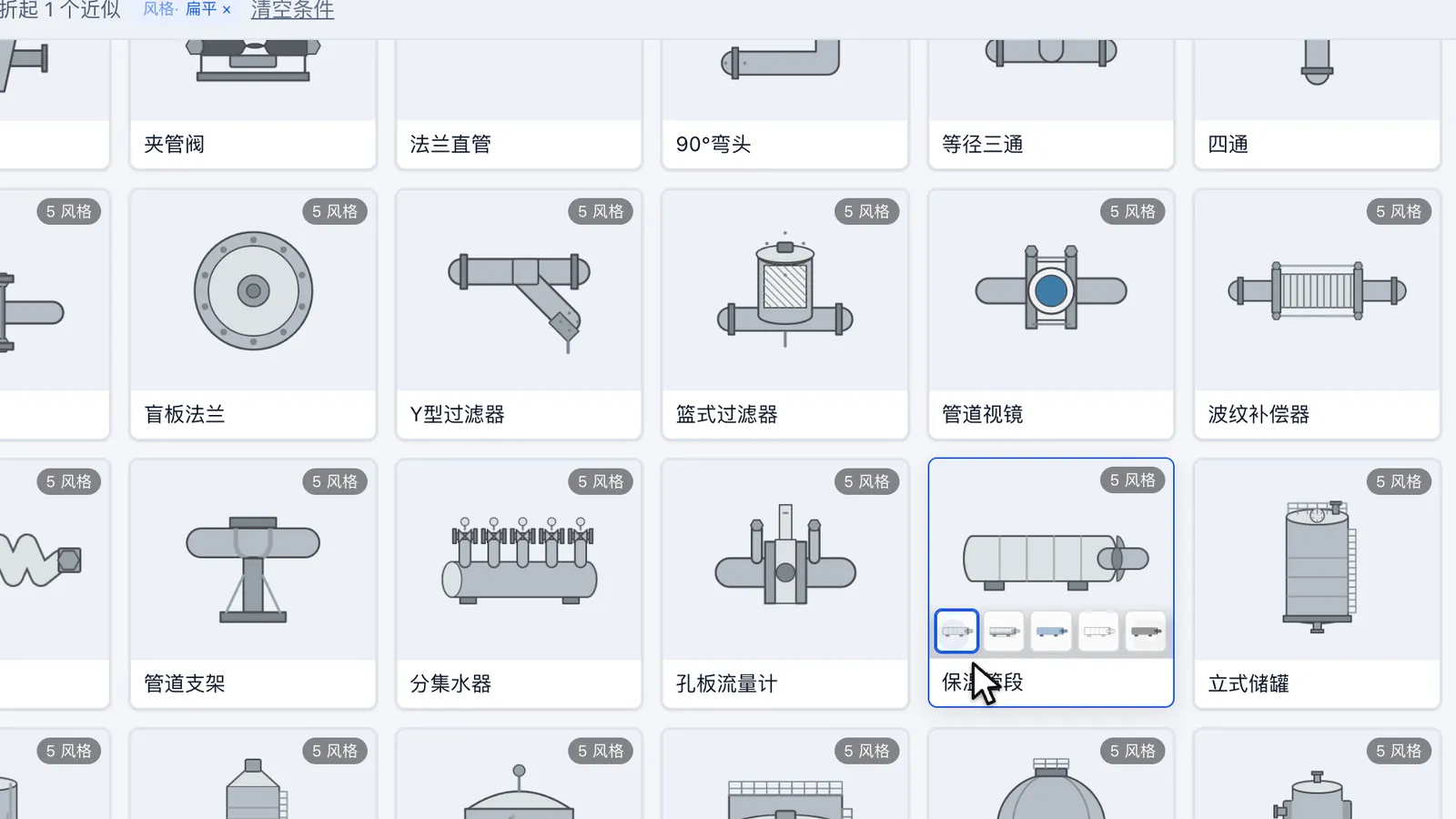Select the 孔板流量计 orifice flowmeter icon
Image resolution: width=1456 pixels, height=819 pixels.
(x=785, y=555)
